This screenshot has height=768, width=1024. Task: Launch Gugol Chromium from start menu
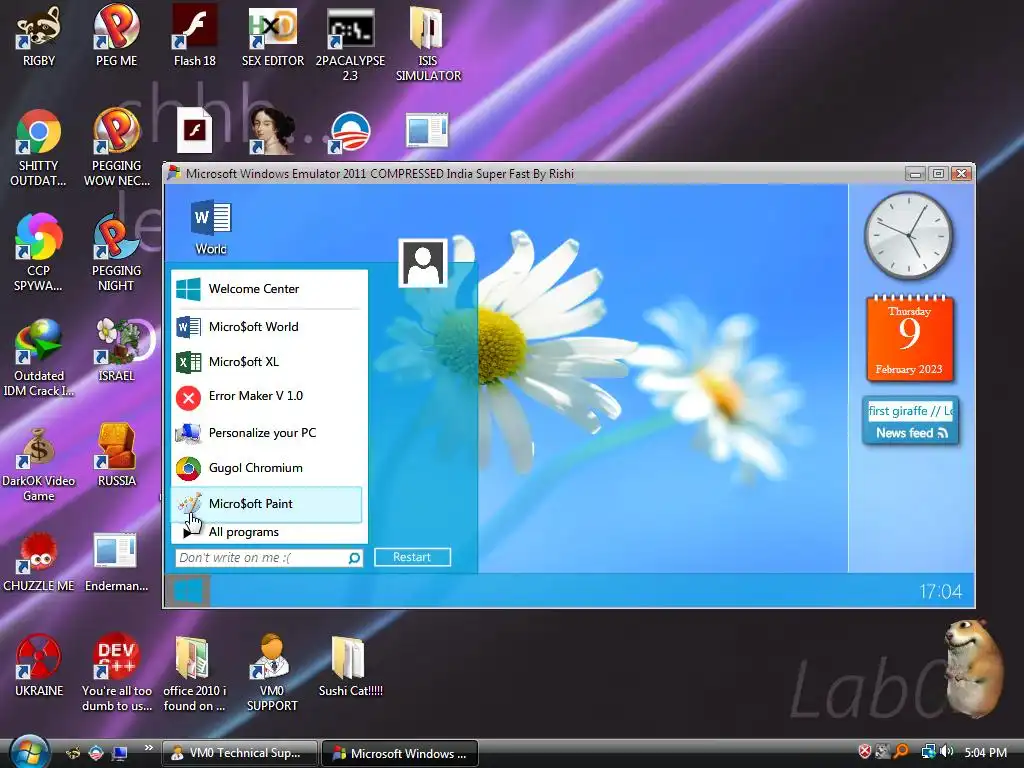pyautogui.click(x=266, y=468)
